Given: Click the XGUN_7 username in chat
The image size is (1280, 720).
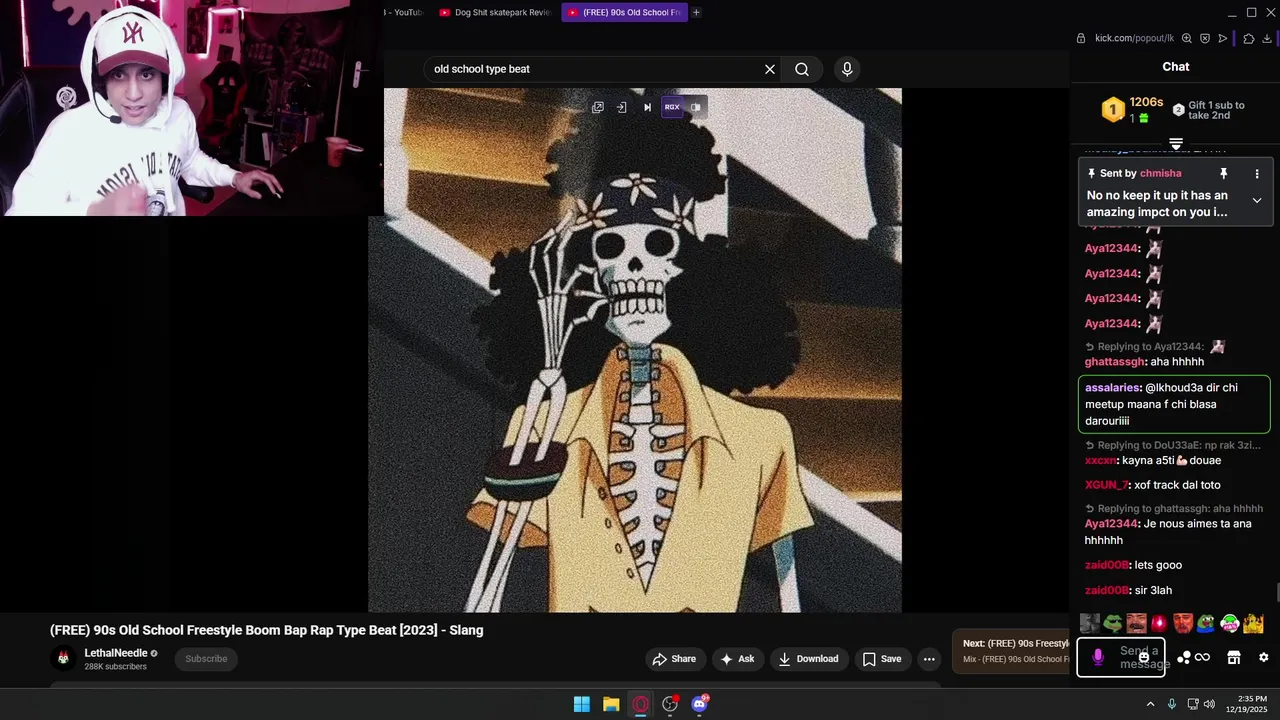Looking at the screenshot, I should pos(1106,485).
